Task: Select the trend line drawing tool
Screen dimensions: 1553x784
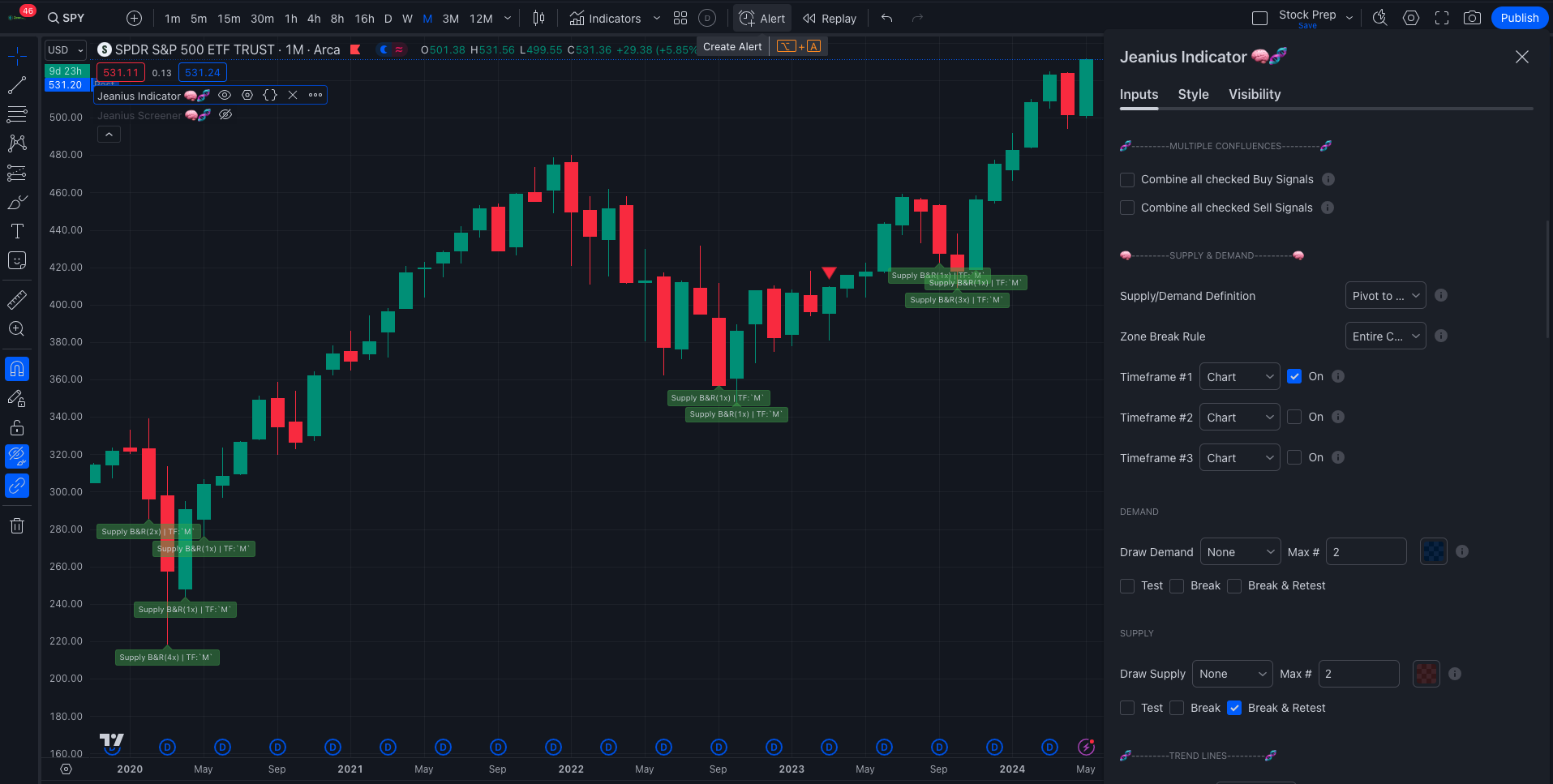Action: click(x=17, y=84)
